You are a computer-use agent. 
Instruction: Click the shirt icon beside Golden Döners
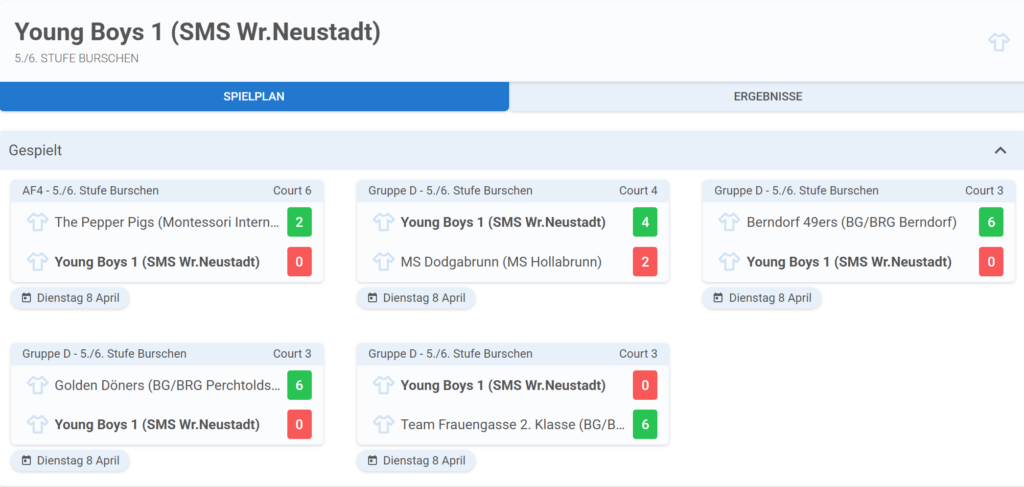coord(37,385)
